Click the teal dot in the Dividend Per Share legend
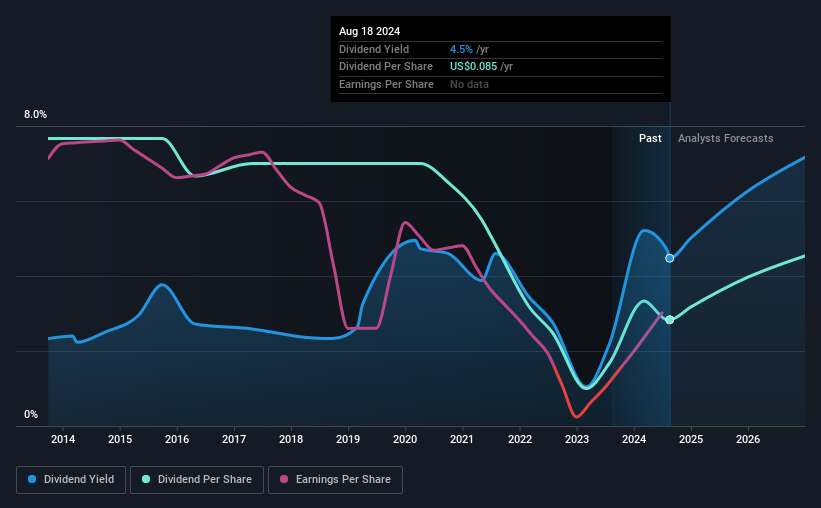The image size is (821, 508). pyautogui.click(x=146, y=479)
